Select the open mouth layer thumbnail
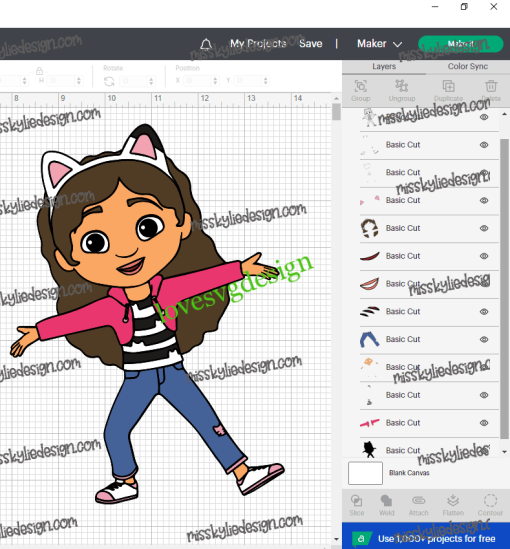 (x=370, y=284)
